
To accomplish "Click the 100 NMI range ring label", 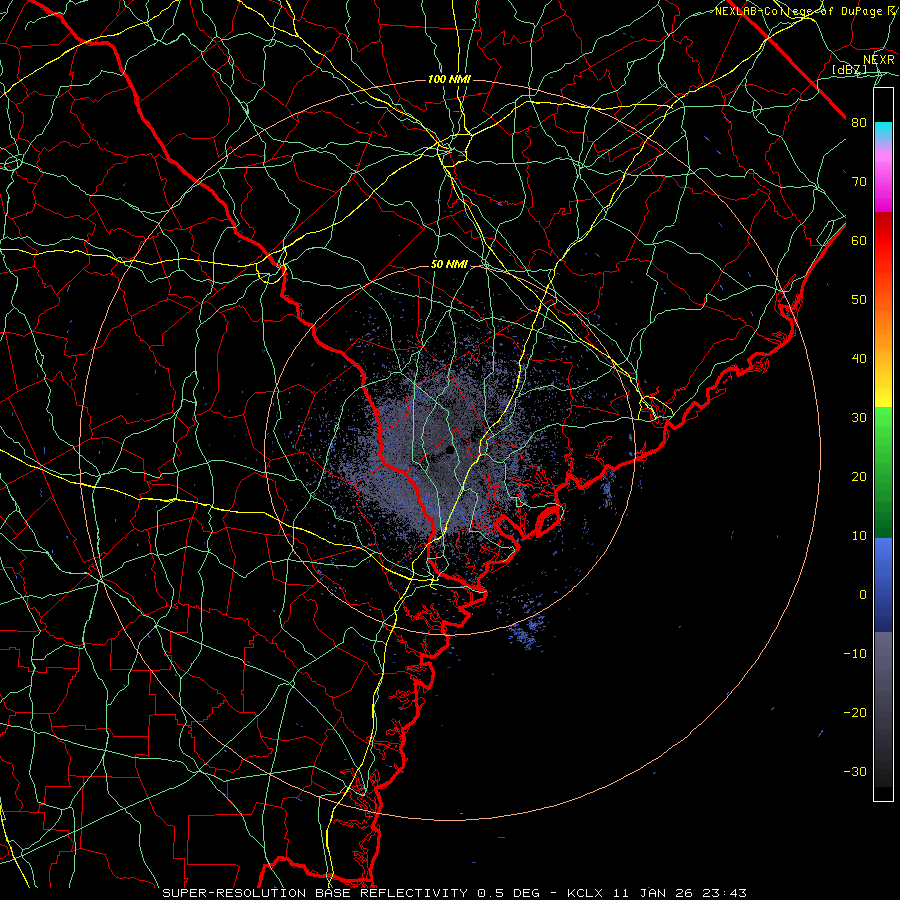I will pyautogui.click(x=449, y=79).
